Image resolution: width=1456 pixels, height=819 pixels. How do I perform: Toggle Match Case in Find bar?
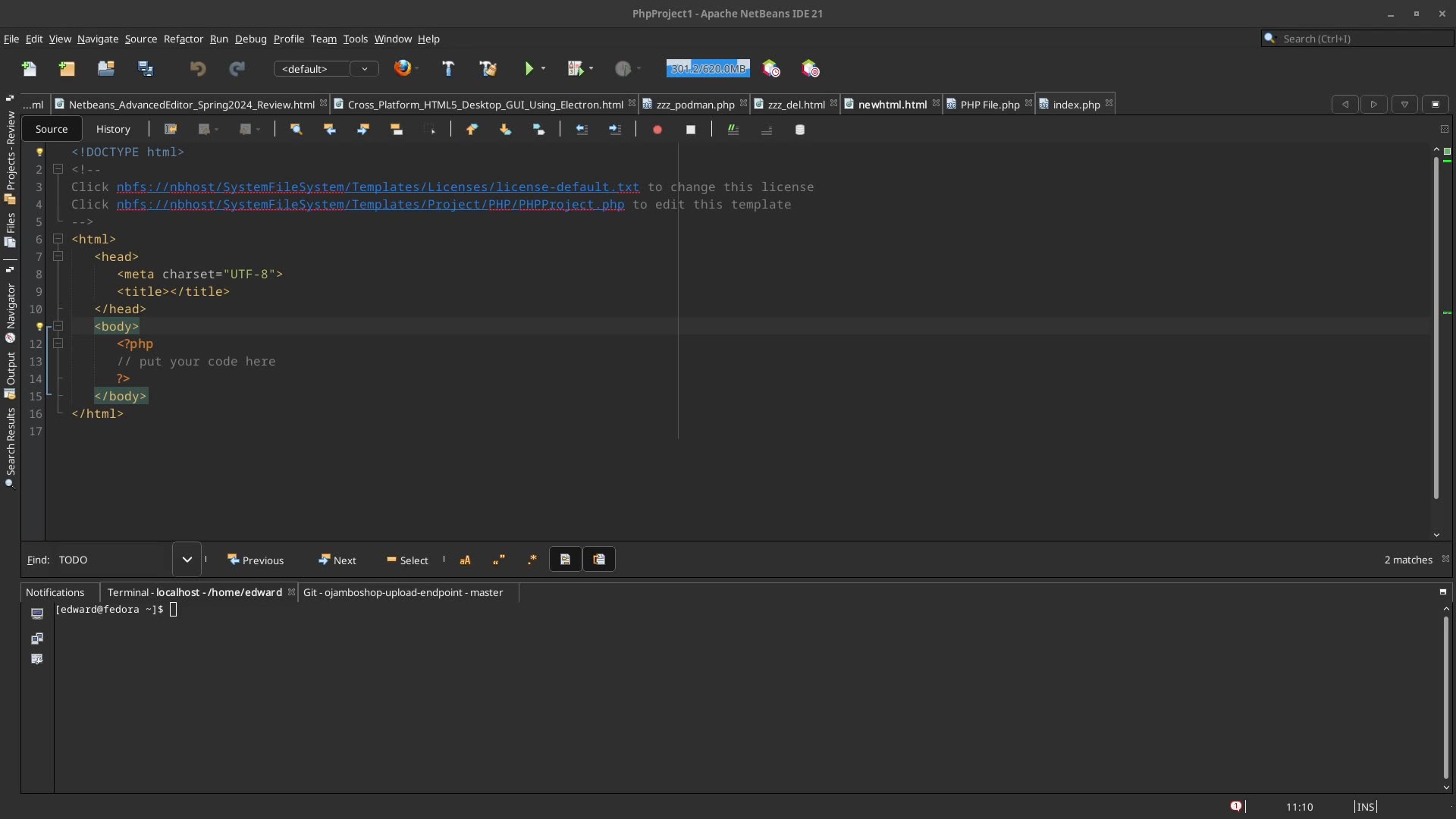click(465, 560)
